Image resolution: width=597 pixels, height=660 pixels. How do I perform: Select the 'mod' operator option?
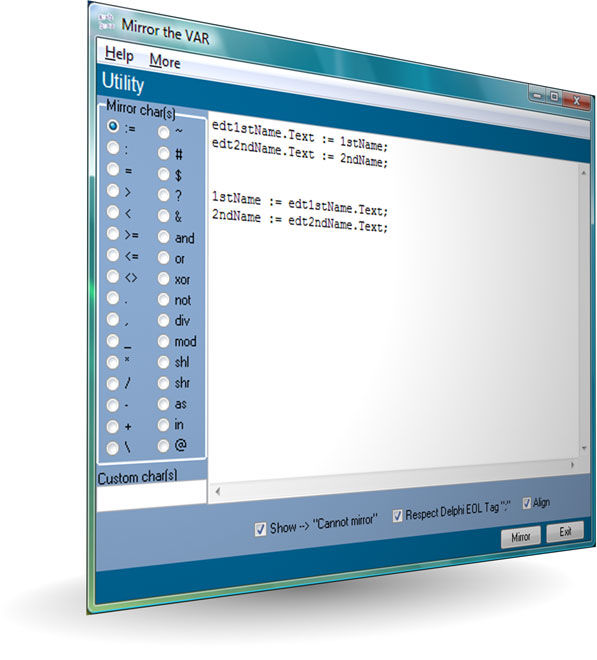pyautogui.click(x=163, y=341)
